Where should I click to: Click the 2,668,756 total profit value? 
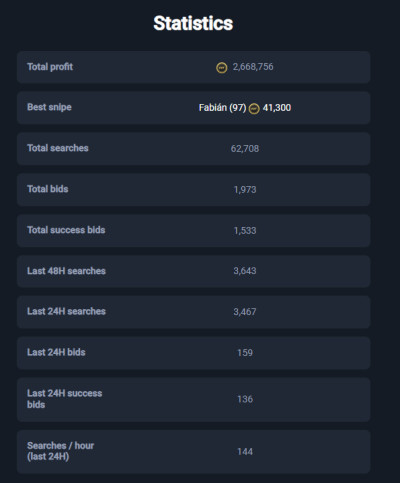[253, 67]
